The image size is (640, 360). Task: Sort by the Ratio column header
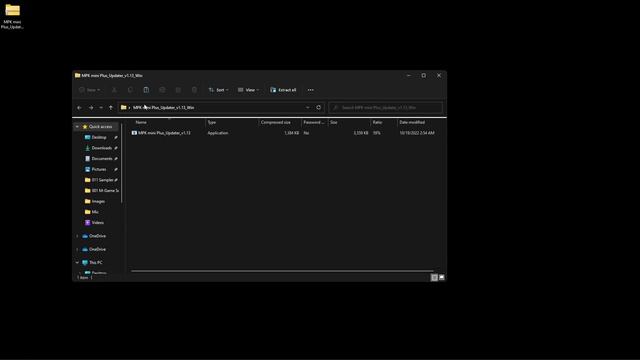[x=377, y=122]
